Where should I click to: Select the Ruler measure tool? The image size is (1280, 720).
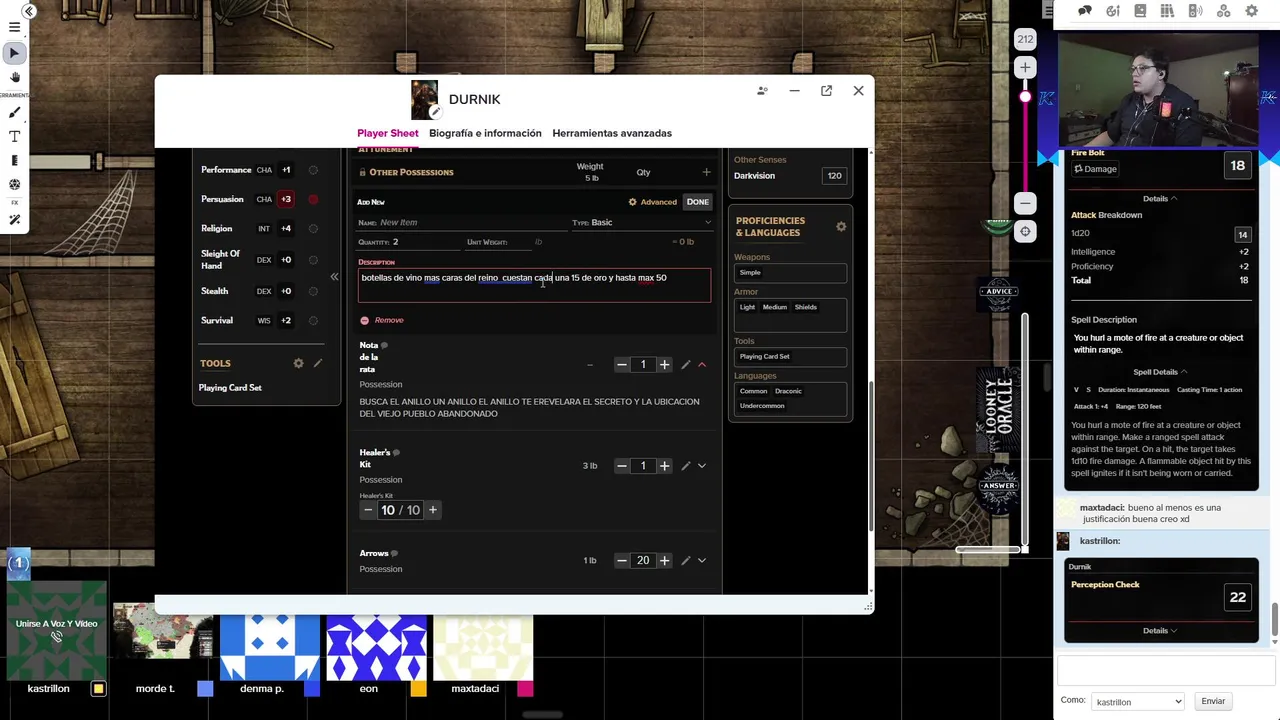14,160
